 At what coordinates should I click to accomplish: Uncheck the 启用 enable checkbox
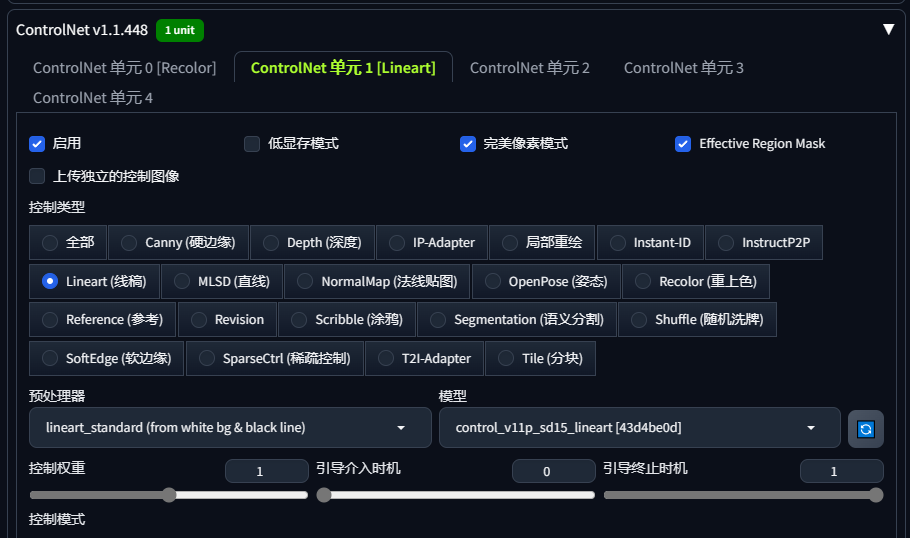38,143
